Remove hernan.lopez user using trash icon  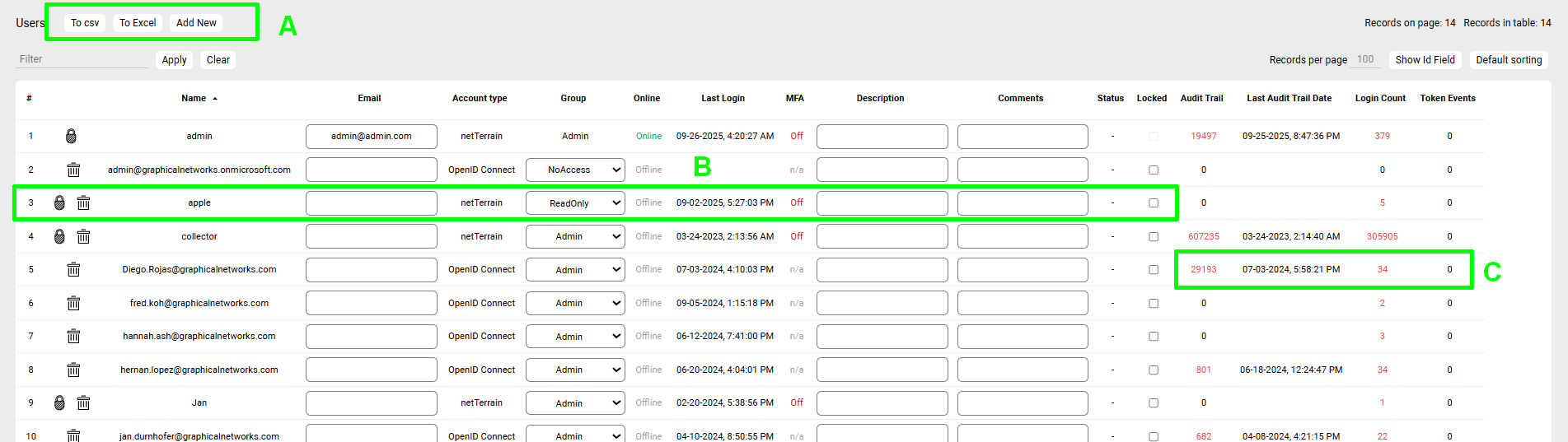[73, 370]
